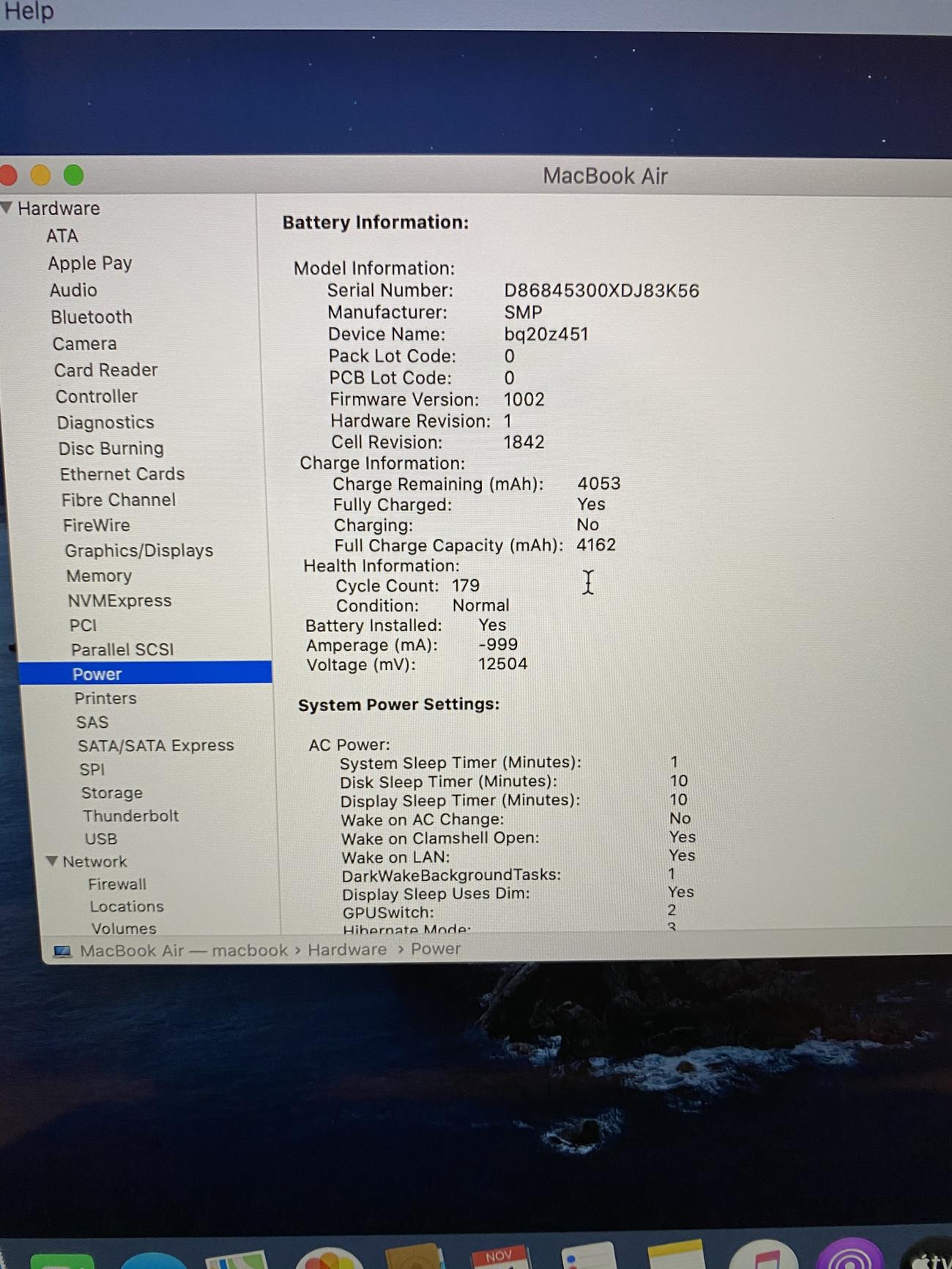Image resolution: width=952 pixels, height=1269 pixels.
Task: Launch the Podcasts app from the dock
Action: 849,1257
